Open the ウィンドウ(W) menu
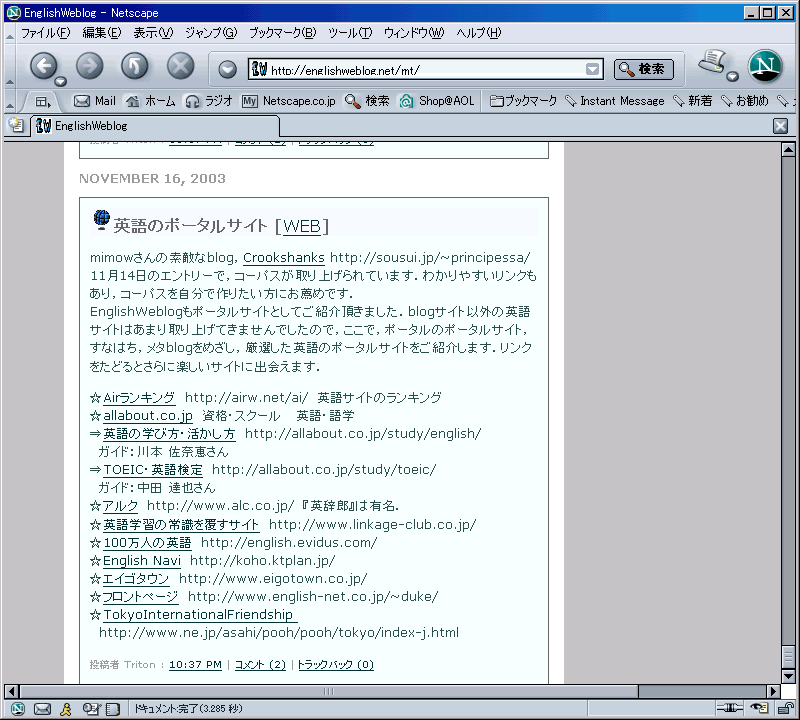800x720 pixels. [414, 33]
